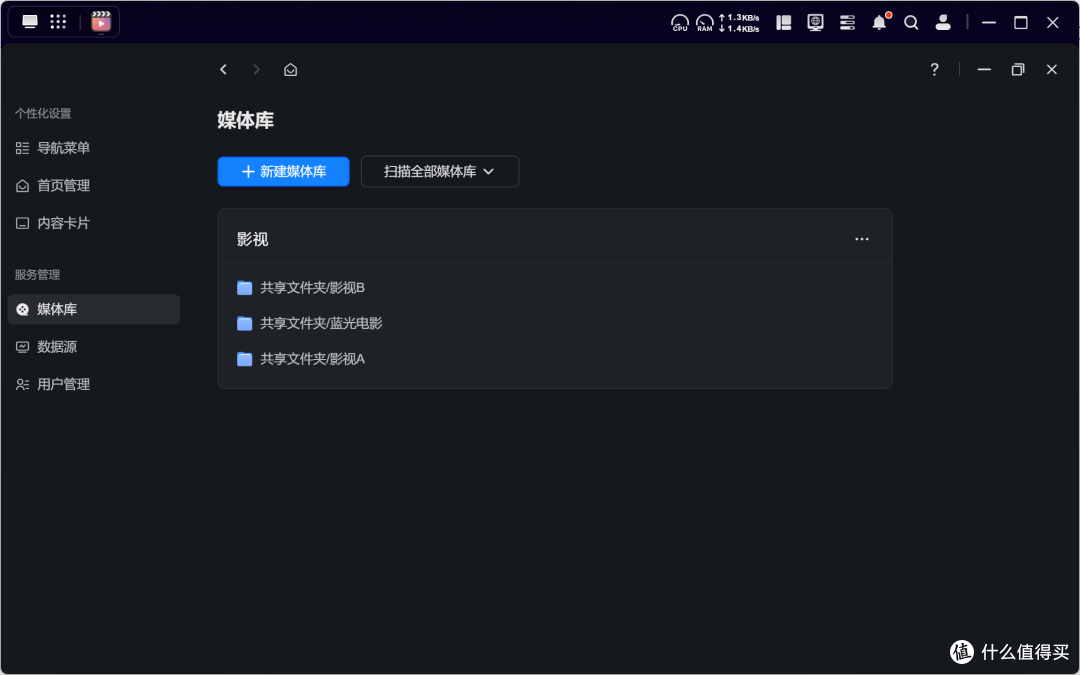Viewport: 1080px width, 675px height.
Task: Click folder icon for 共享文件夹/影视B
Action: (x=245, y=288)
